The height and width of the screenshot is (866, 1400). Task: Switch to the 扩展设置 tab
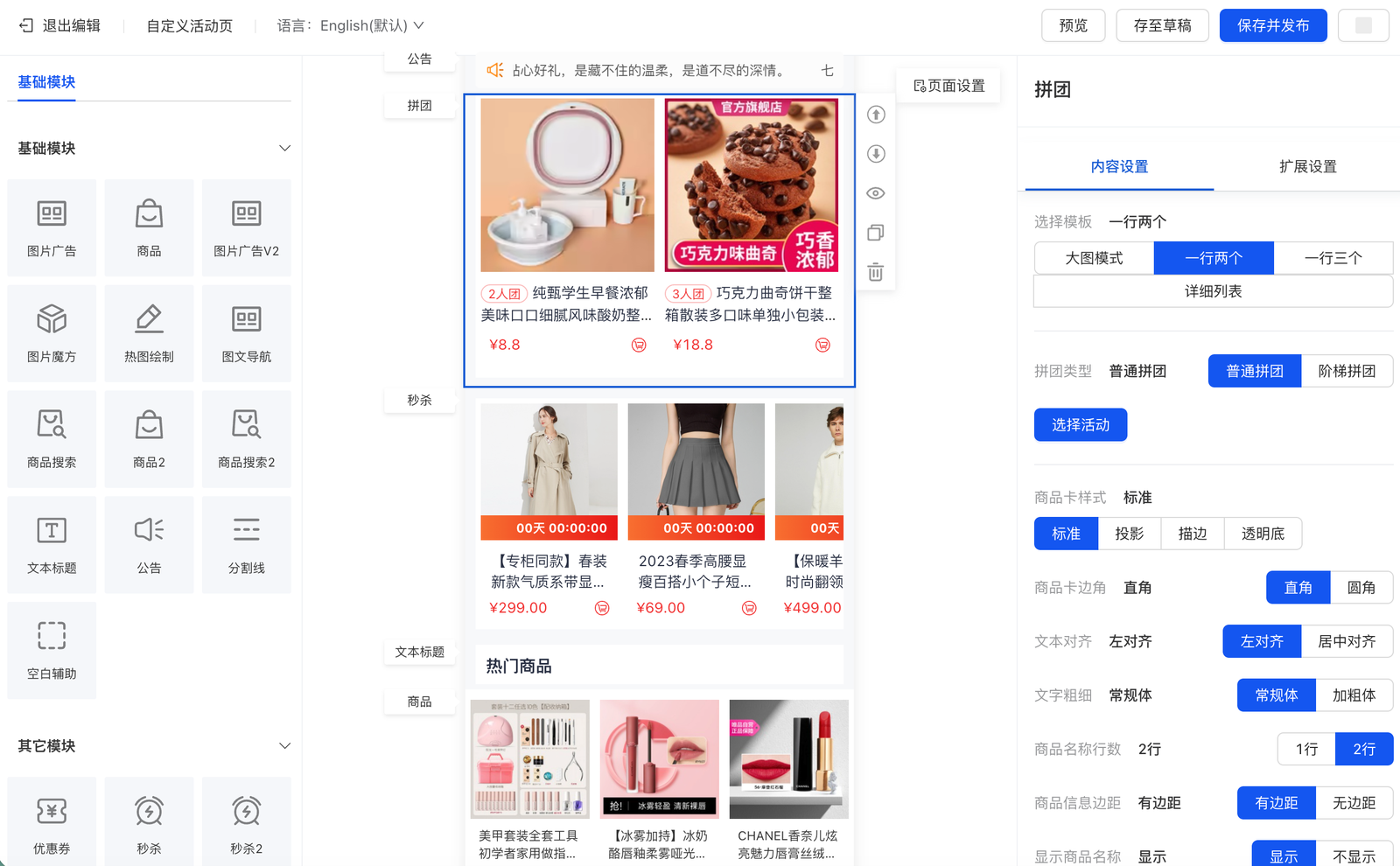[1307, 166]
